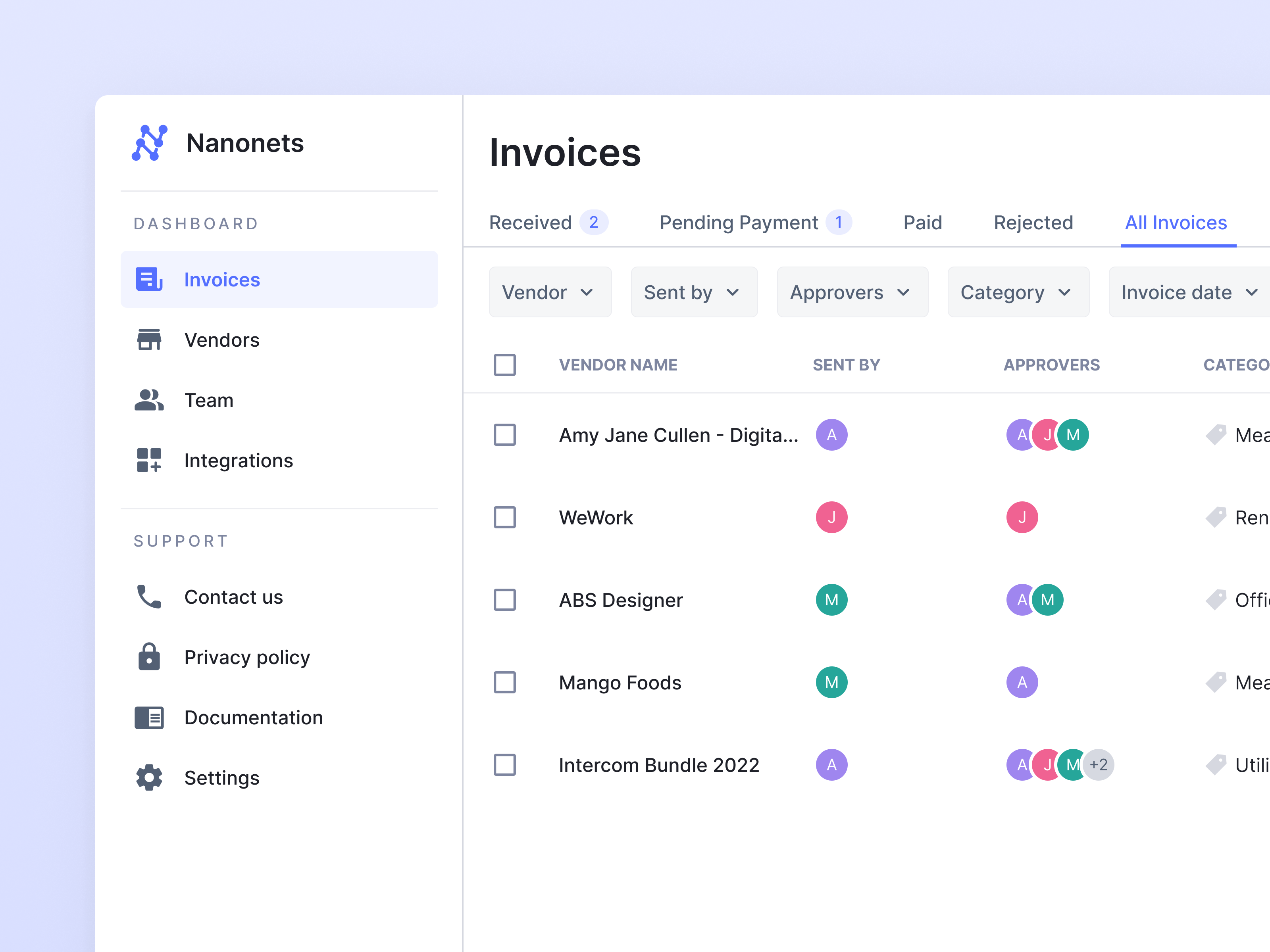Select the Invoices icon in the sidebar
1270x952 pixels.
(149, 280)
